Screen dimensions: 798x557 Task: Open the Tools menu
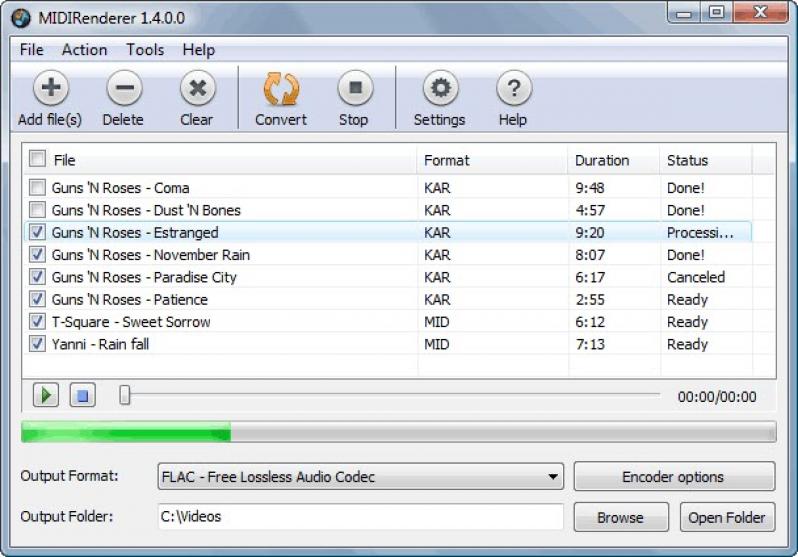tap(145, 50)
